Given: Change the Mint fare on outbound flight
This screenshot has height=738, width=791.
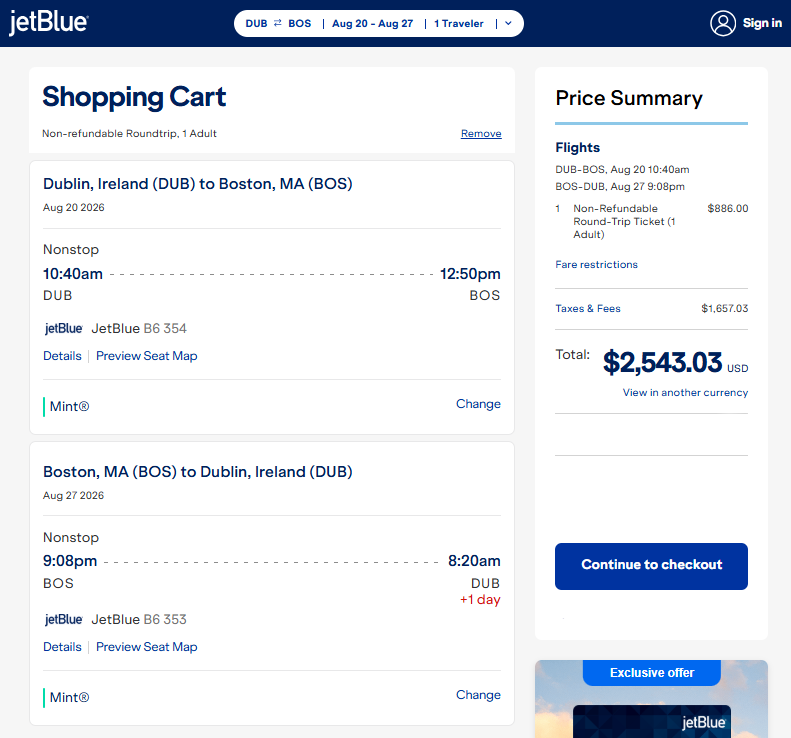Looking at the screenshot, I should 478,404.
